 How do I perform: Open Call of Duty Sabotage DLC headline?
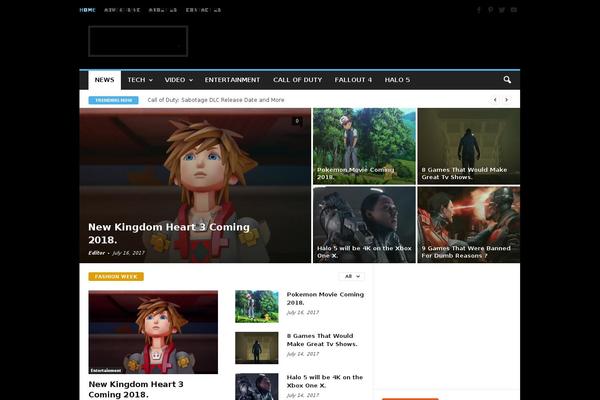click(x=216, y=100)
